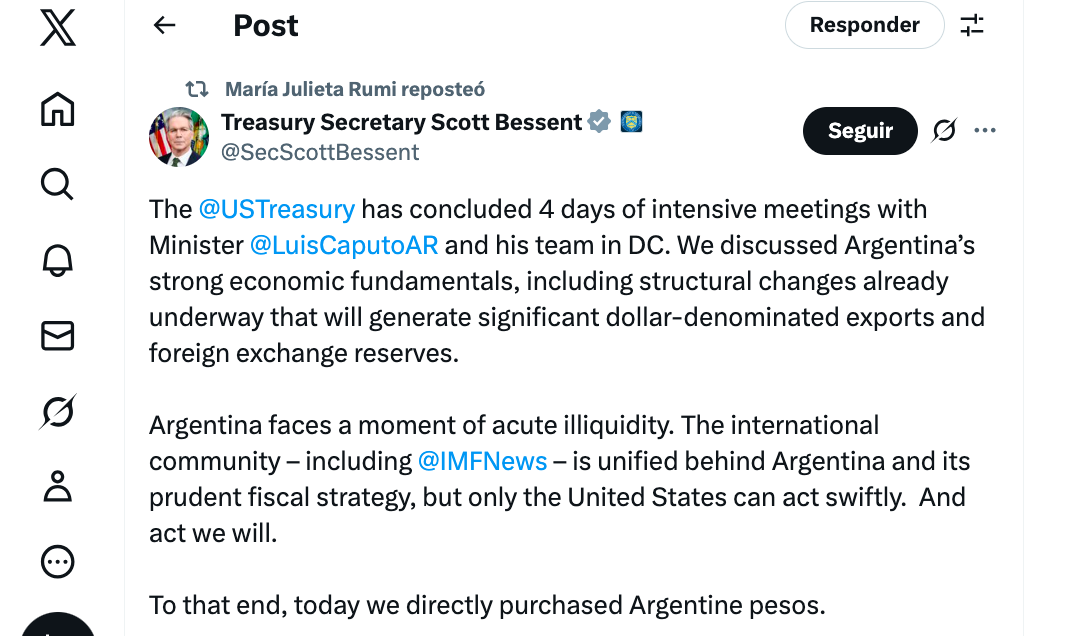
Task: Click the Treasury affiliation badge icon
Action: click(631, 122)
